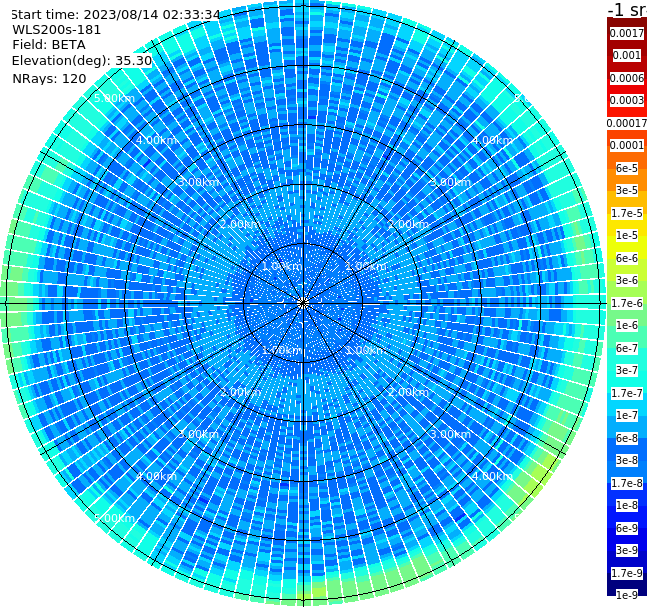Click the 0.0006 colorbar value
647x607 pixels.
point(627,78)
